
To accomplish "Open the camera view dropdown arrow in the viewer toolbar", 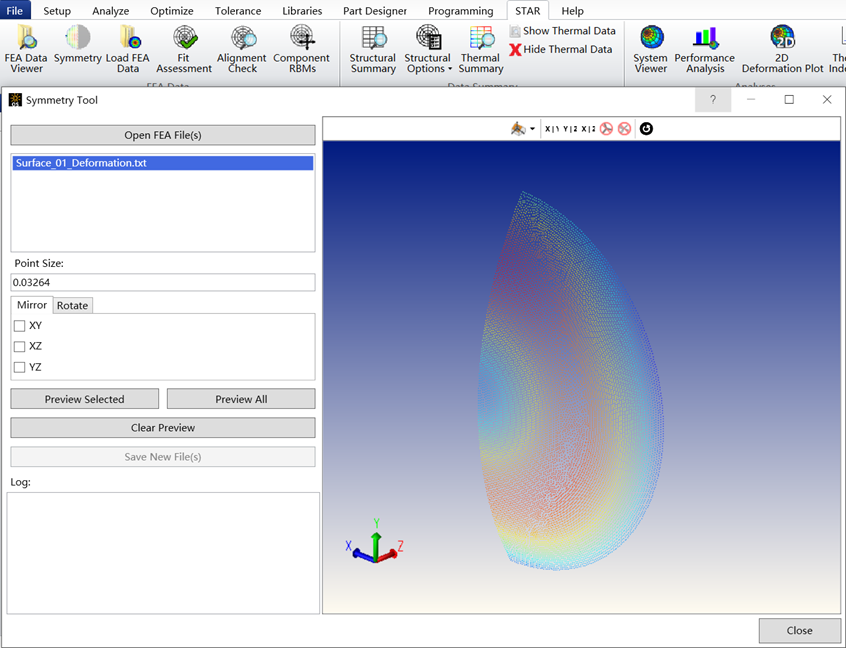I will [533, 129].
